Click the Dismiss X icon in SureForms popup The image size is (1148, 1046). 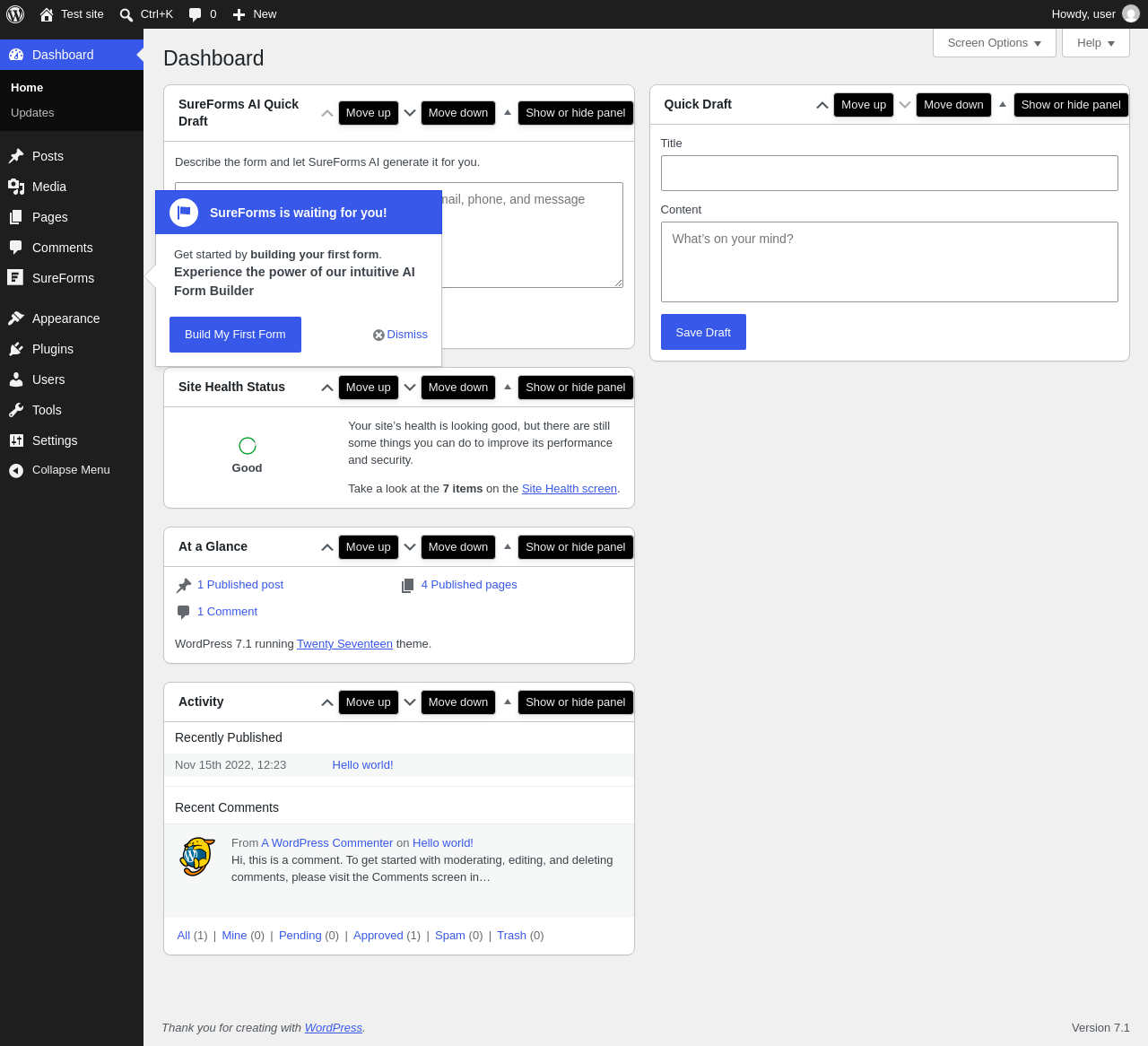pyautogui.click(x=378, y=335)
